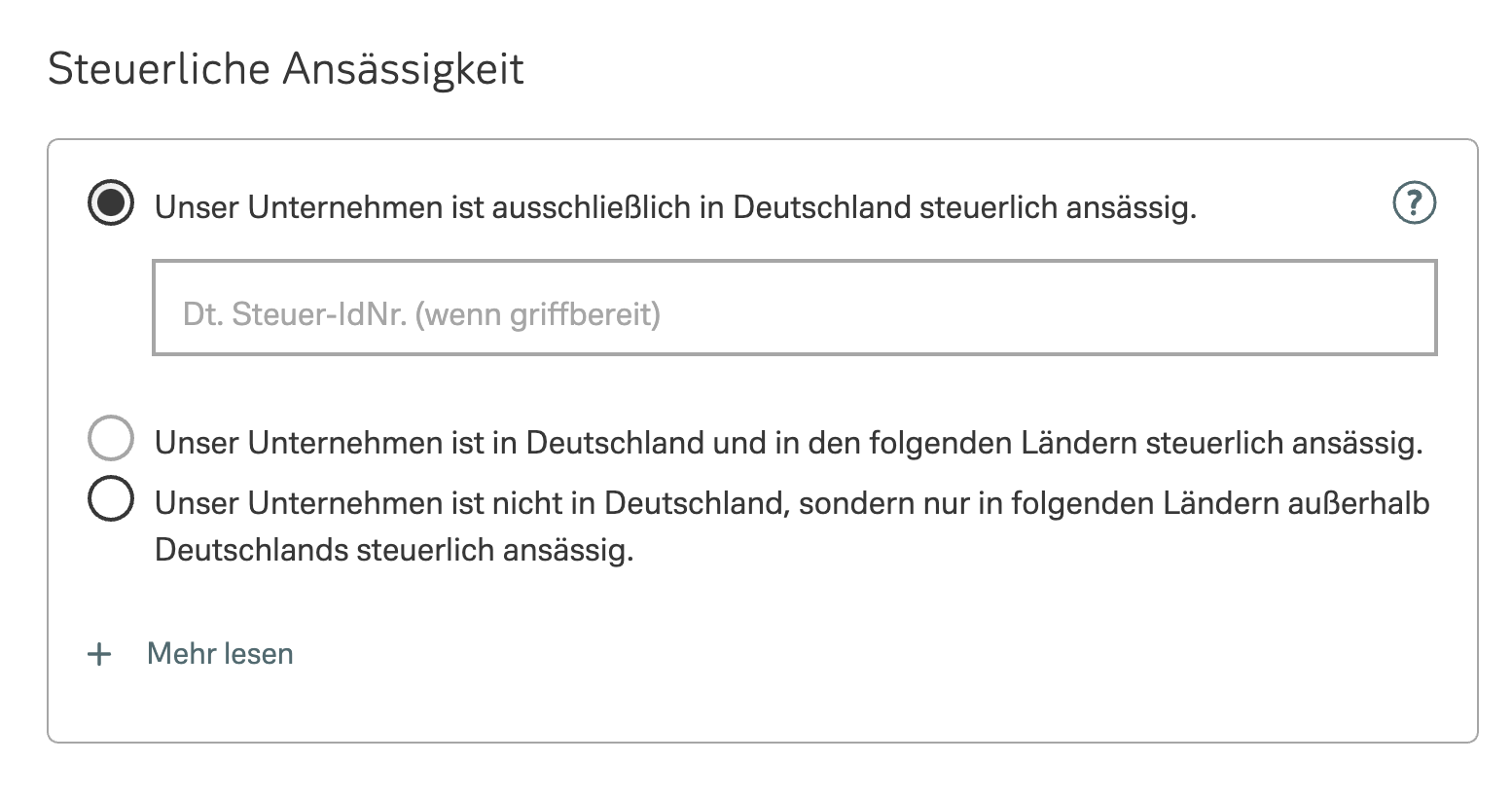Click the text 'Deutschlands steuerlich ansässig.'
The width and height of the screenshot is (1512, 800).
tap(394, 550)
